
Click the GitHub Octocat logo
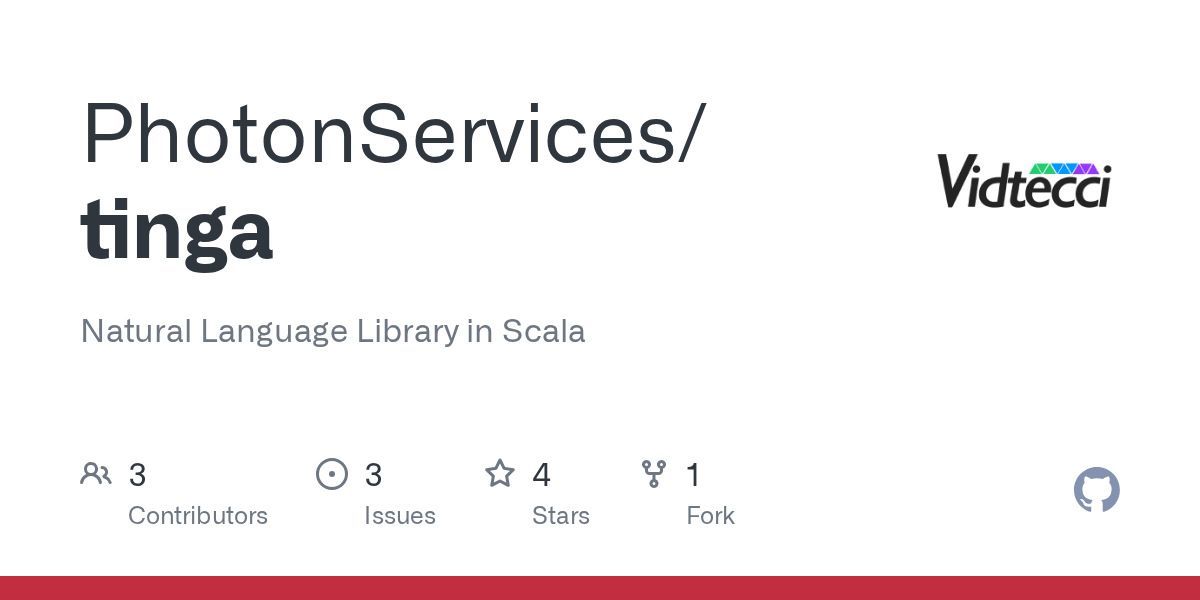[1097, 490]
